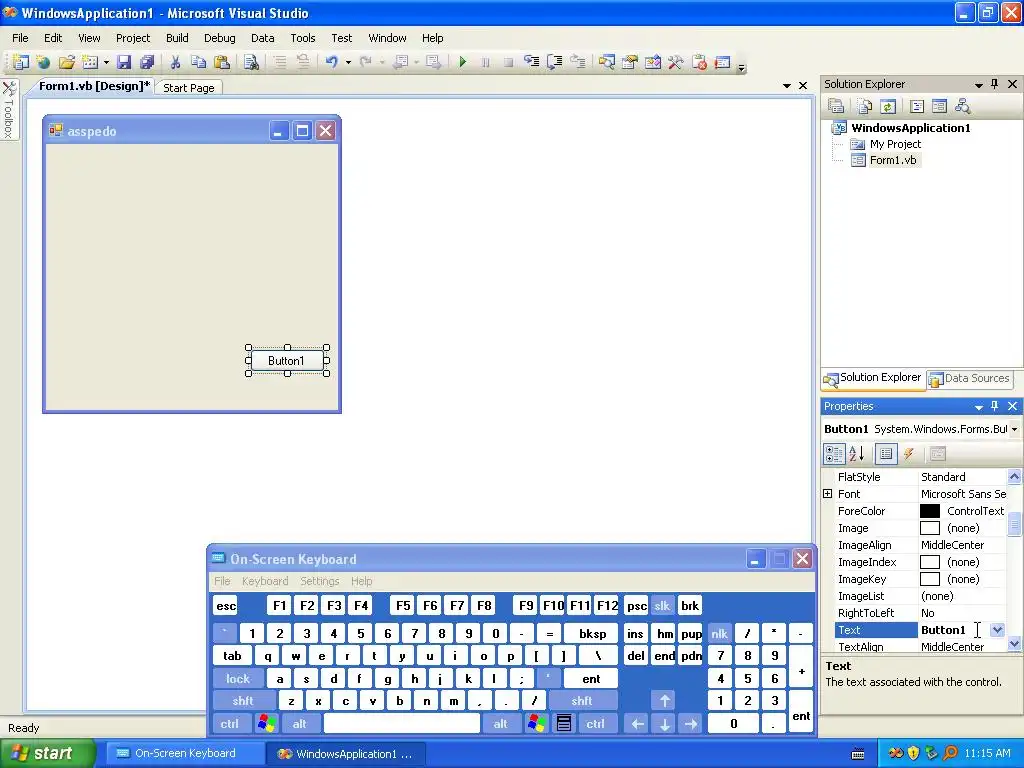Click the Copy toolbar icon
Screen dimensions: 1024x768
[x=199, y=62]
